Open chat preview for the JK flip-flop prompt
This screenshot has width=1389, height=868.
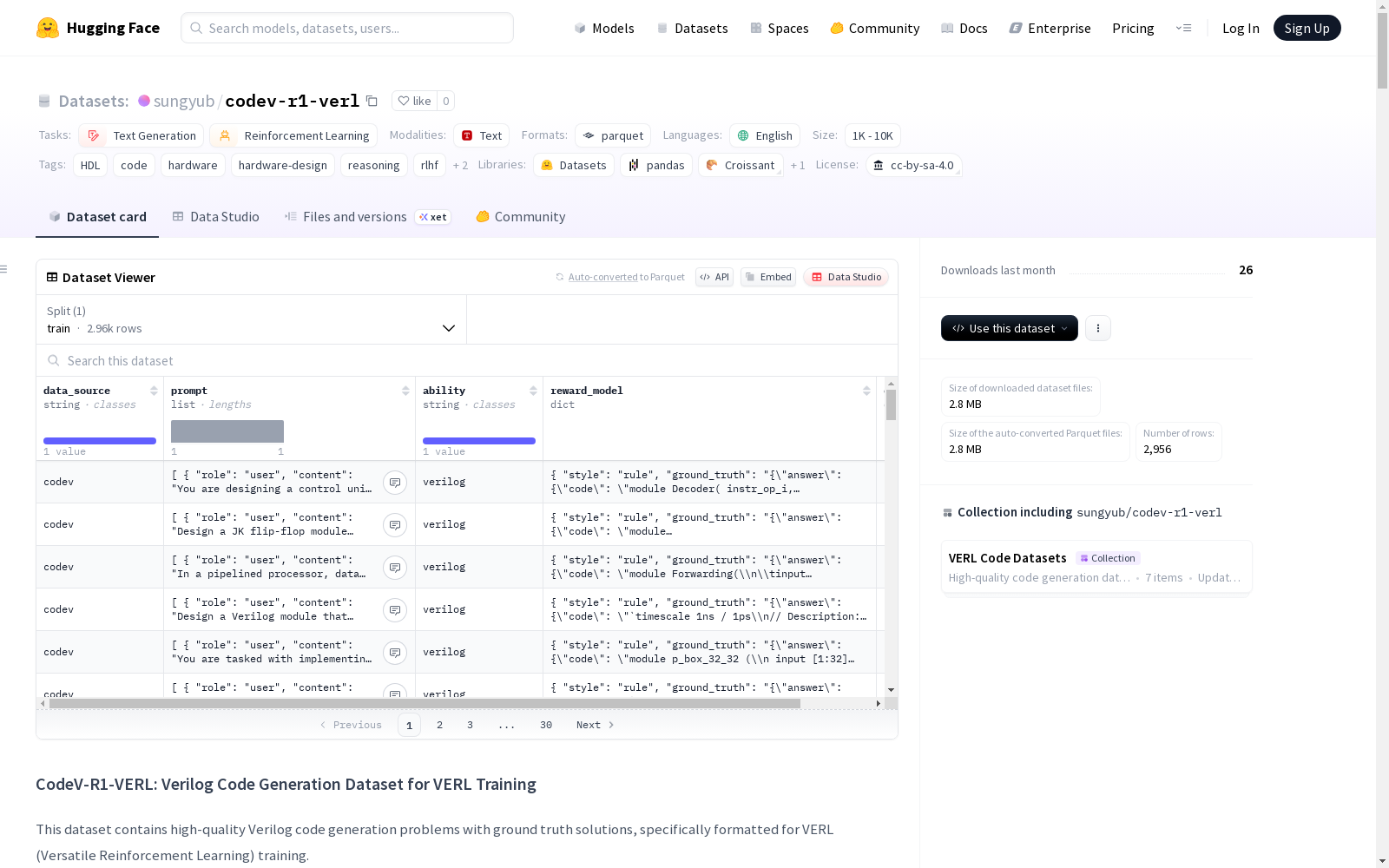coord(395,524)
